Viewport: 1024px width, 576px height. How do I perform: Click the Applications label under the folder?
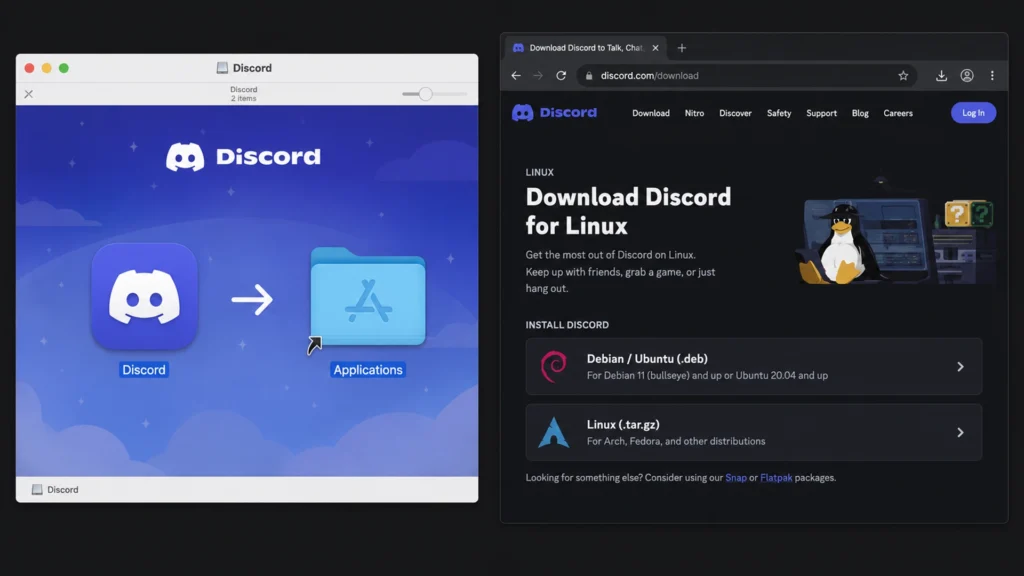368,370
